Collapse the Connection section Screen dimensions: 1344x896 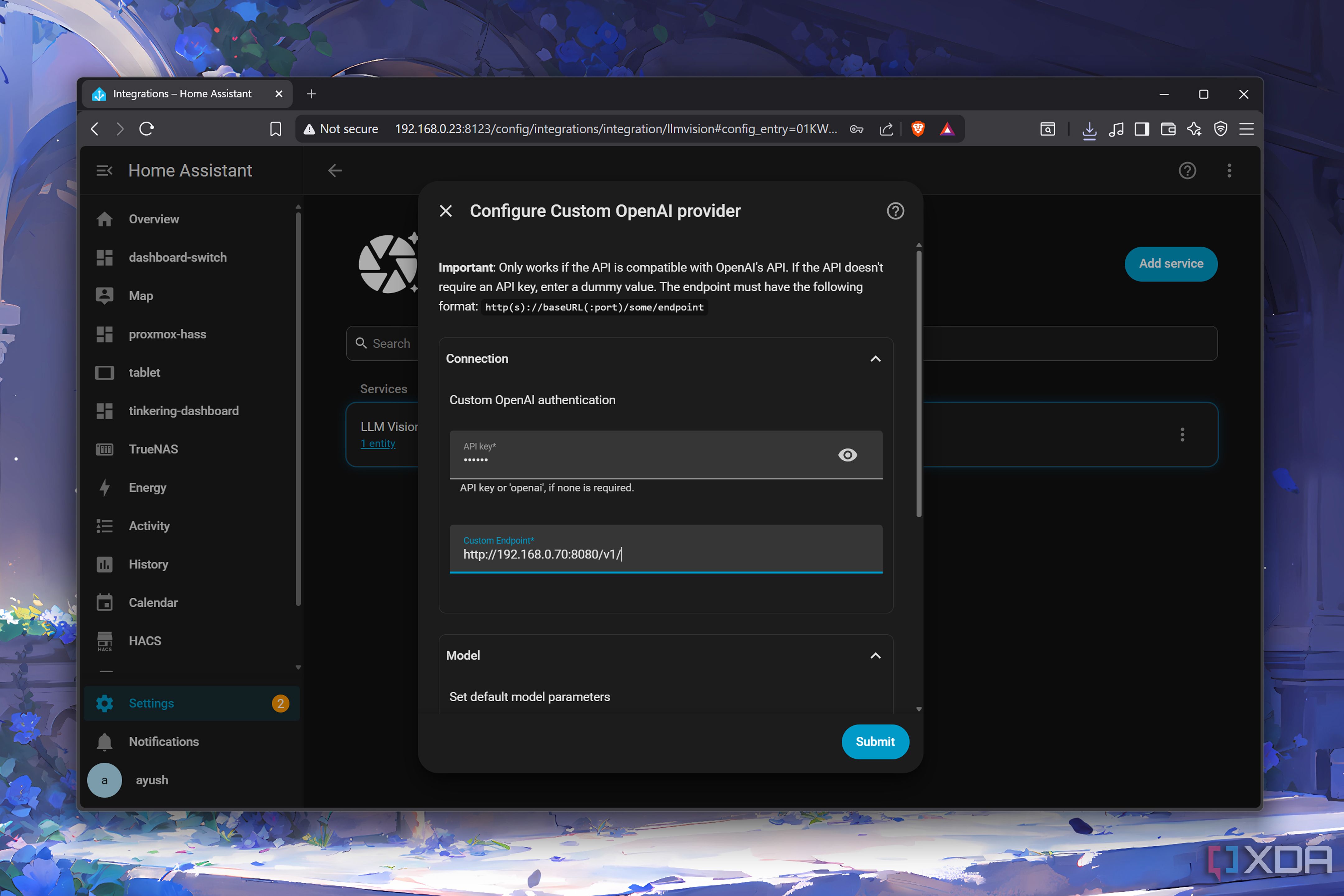[x=875, y=359]
